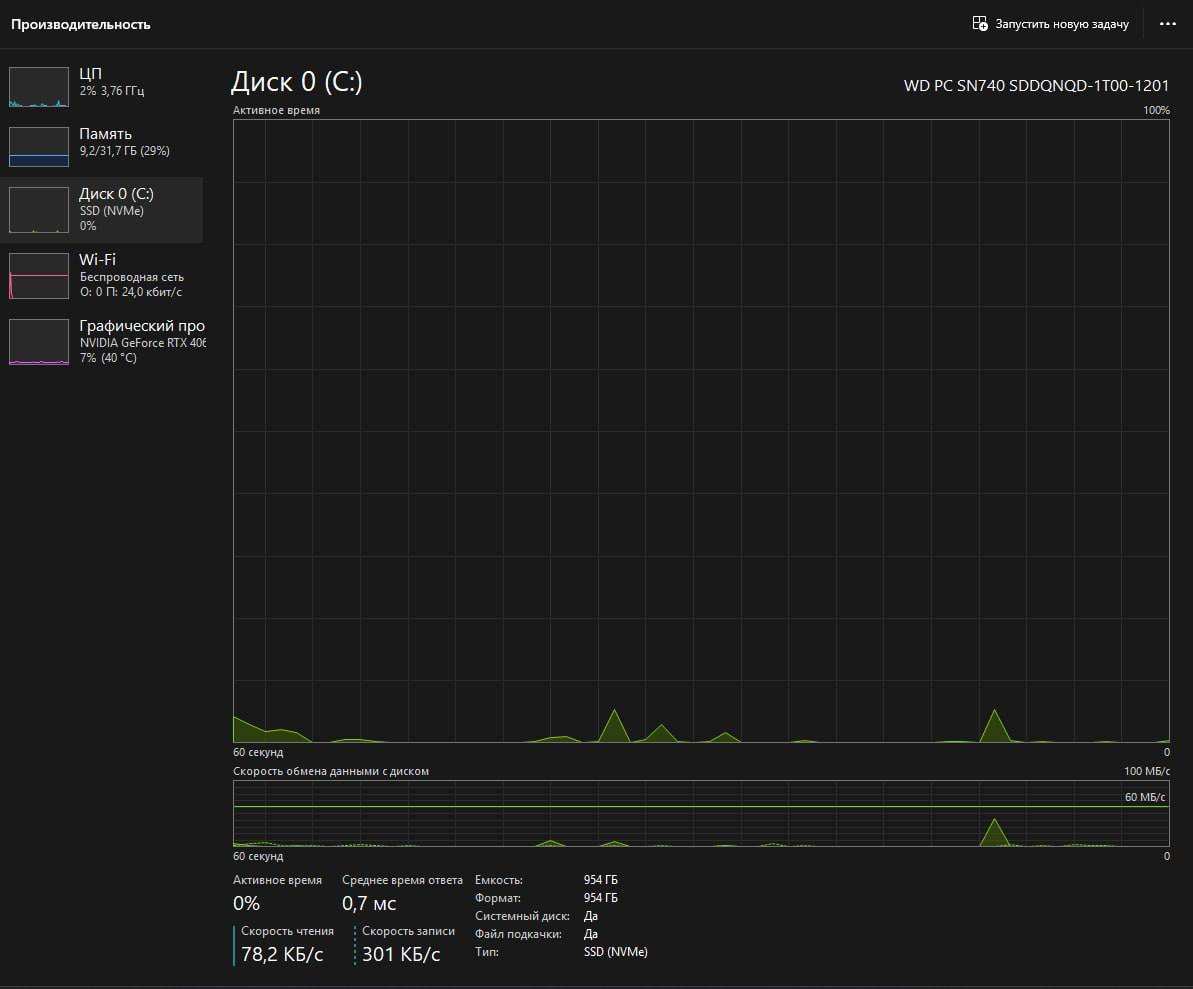The height and width of the screenshot is (989, 1193).
Task: Click the '100 МБ/с' scale label
Action: 1147,771
